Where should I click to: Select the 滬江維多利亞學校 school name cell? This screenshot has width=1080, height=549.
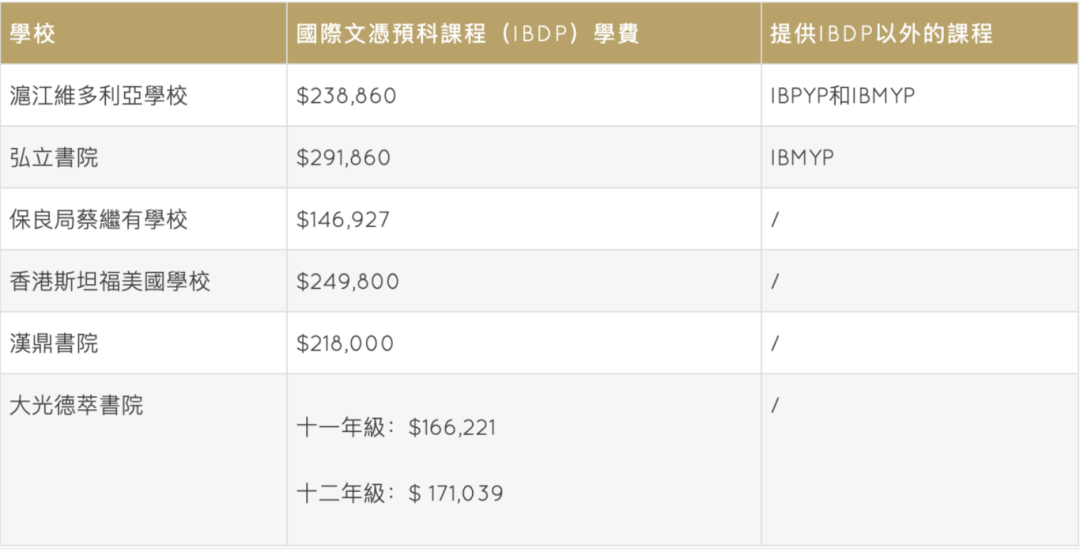pyautogui.click(x=98, y=96)
